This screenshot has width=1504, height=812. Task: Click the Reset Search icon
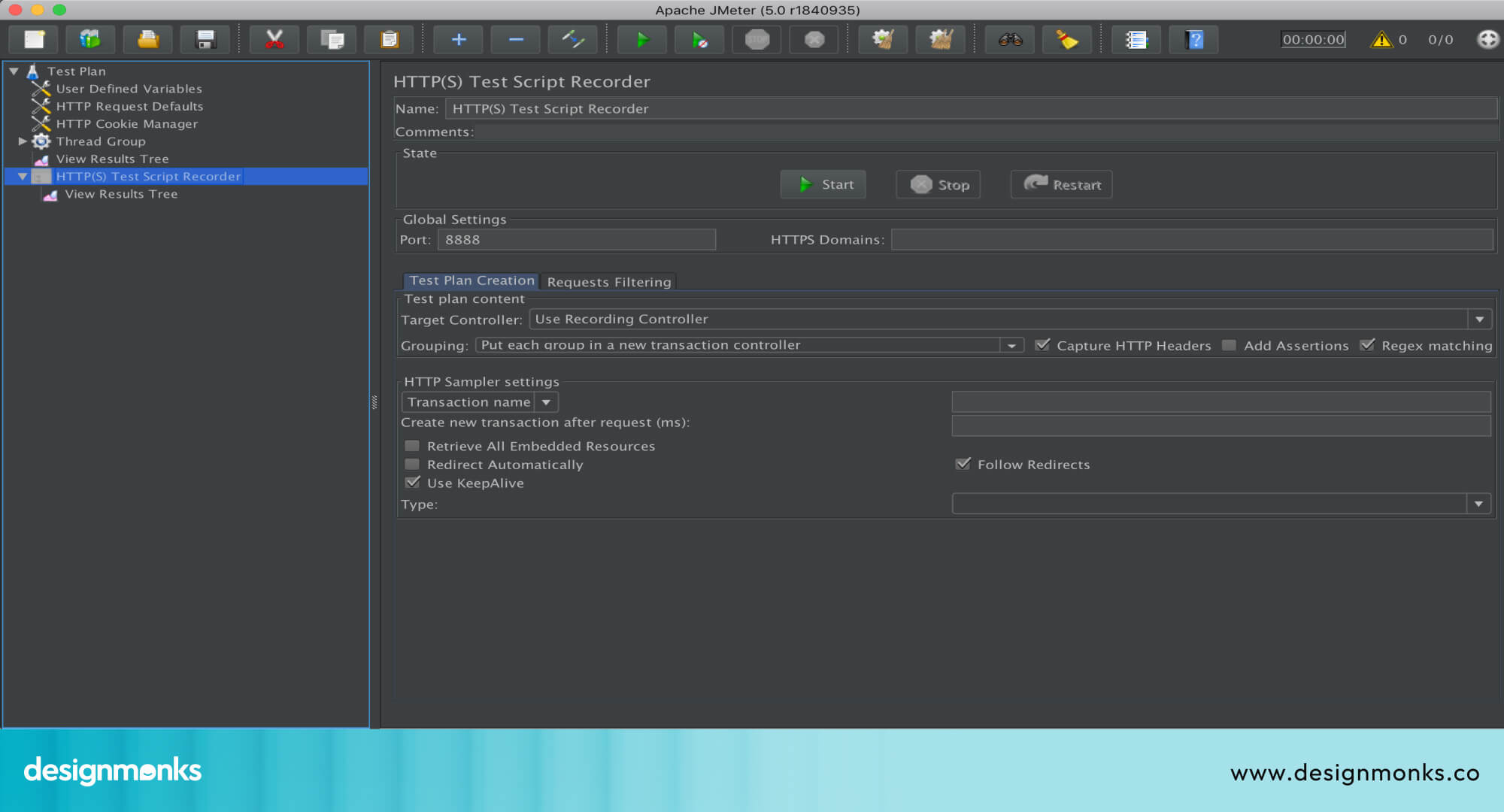tap(1067, 39)
